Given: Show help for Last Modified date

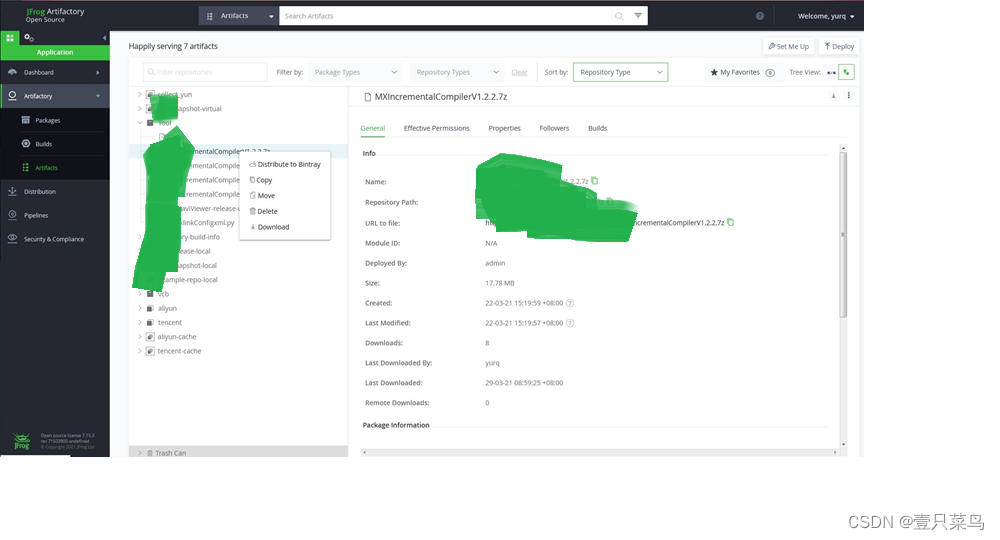Looking at the screenshot, I should [570, 323].
